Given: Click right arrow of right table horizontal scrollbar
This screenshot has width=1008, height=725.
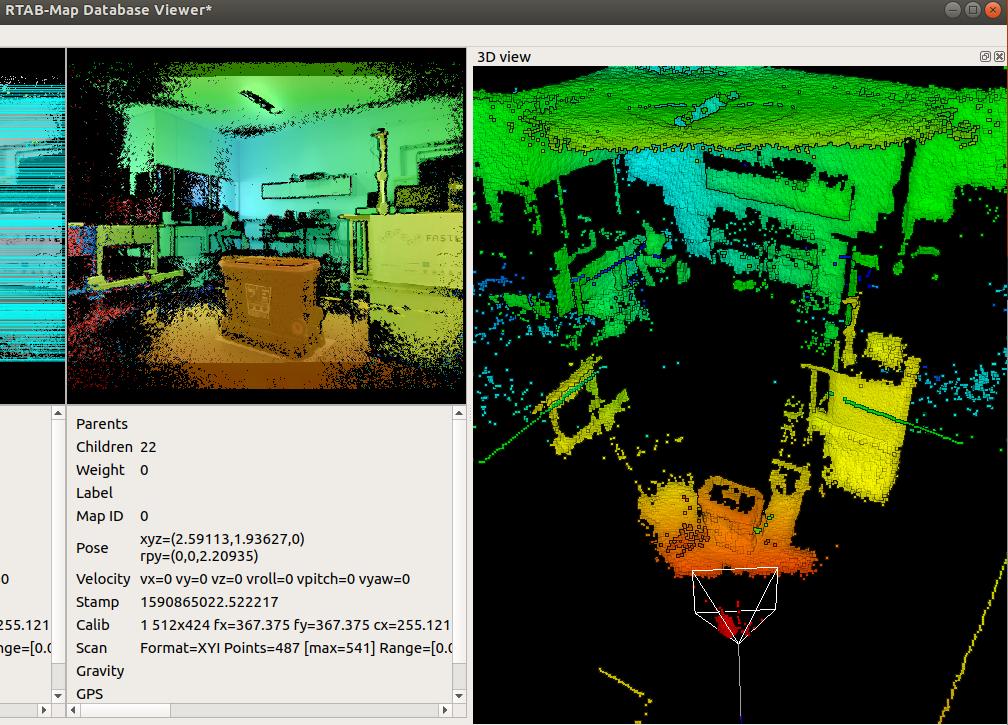Looking at the screenshot, I should (445, 710).
